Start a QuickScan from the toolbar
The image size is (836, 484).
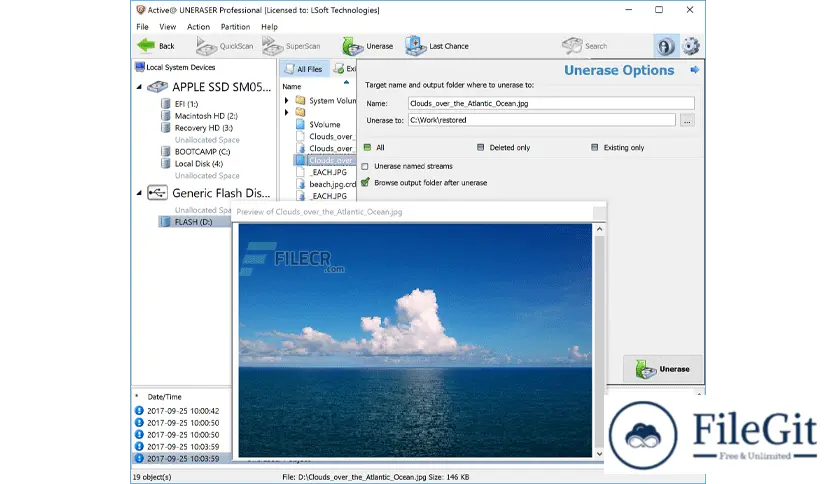(x=224, y=46)
